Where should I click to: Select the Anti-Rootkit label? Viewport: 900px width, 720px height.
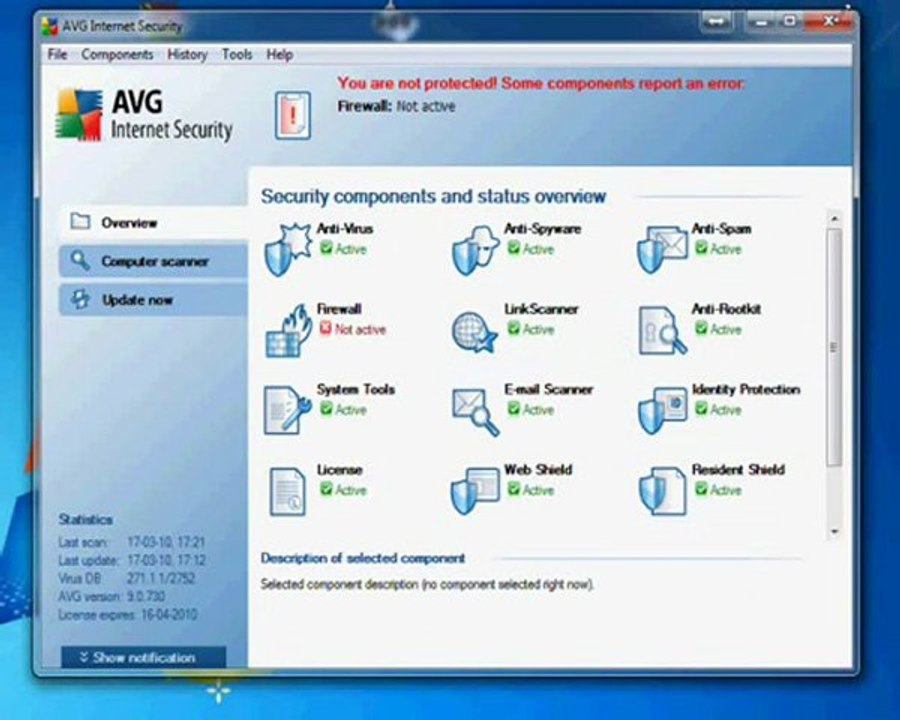click(x=726, y=309)
